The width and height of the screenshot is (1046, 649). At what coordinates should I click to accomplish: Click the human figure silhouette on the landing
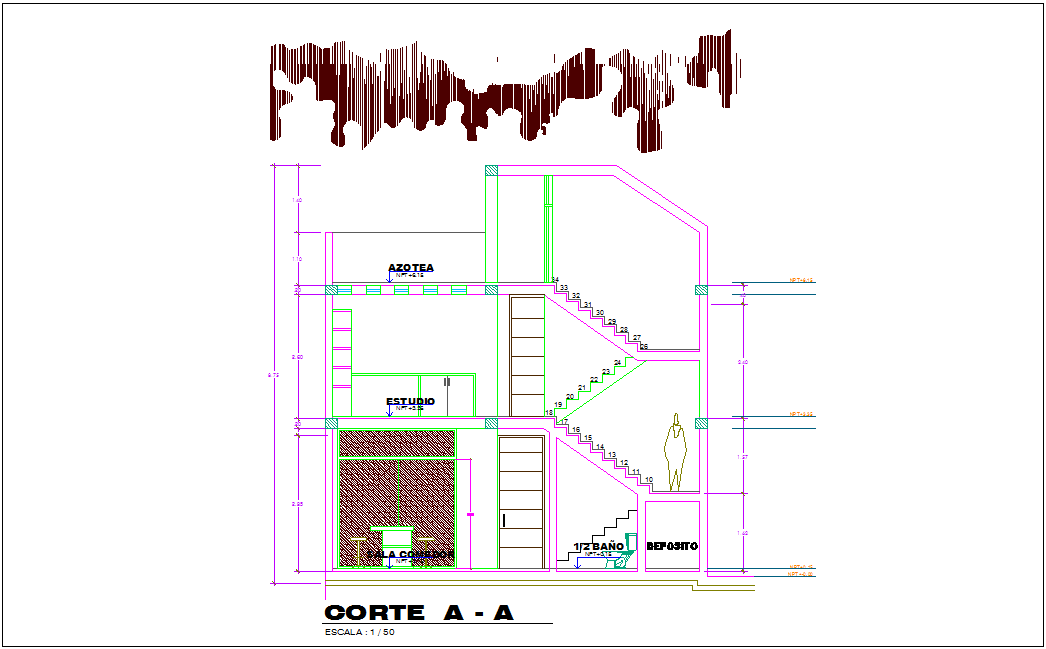(676, 452)
